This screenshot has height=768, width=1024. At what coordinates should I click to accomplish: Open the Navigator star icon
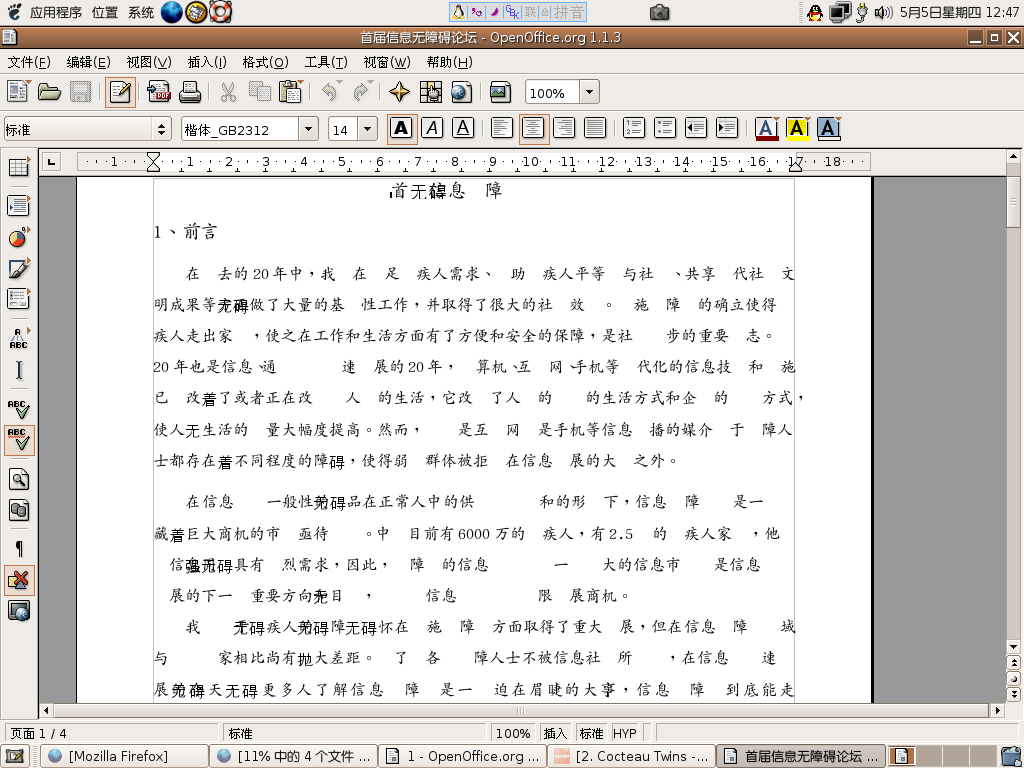(399, 92)
